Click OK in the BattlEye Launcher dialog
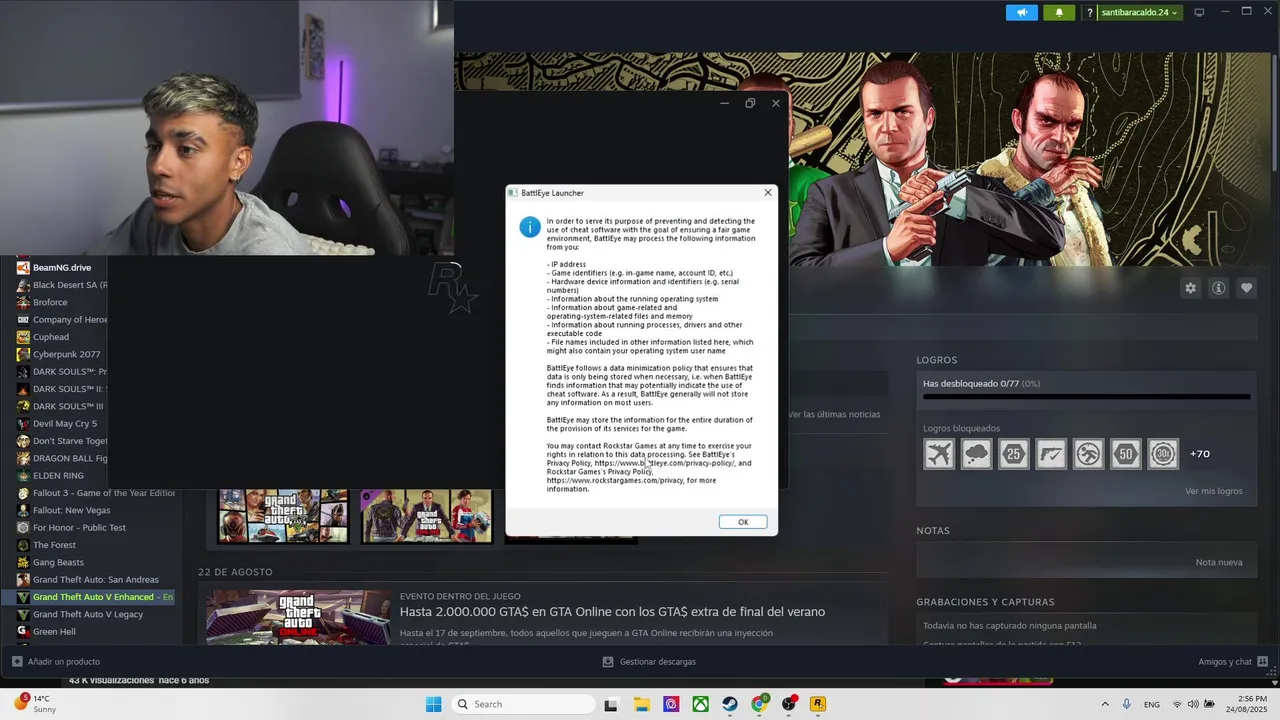This screenshot has width=1280, height=720. (743, 522)
